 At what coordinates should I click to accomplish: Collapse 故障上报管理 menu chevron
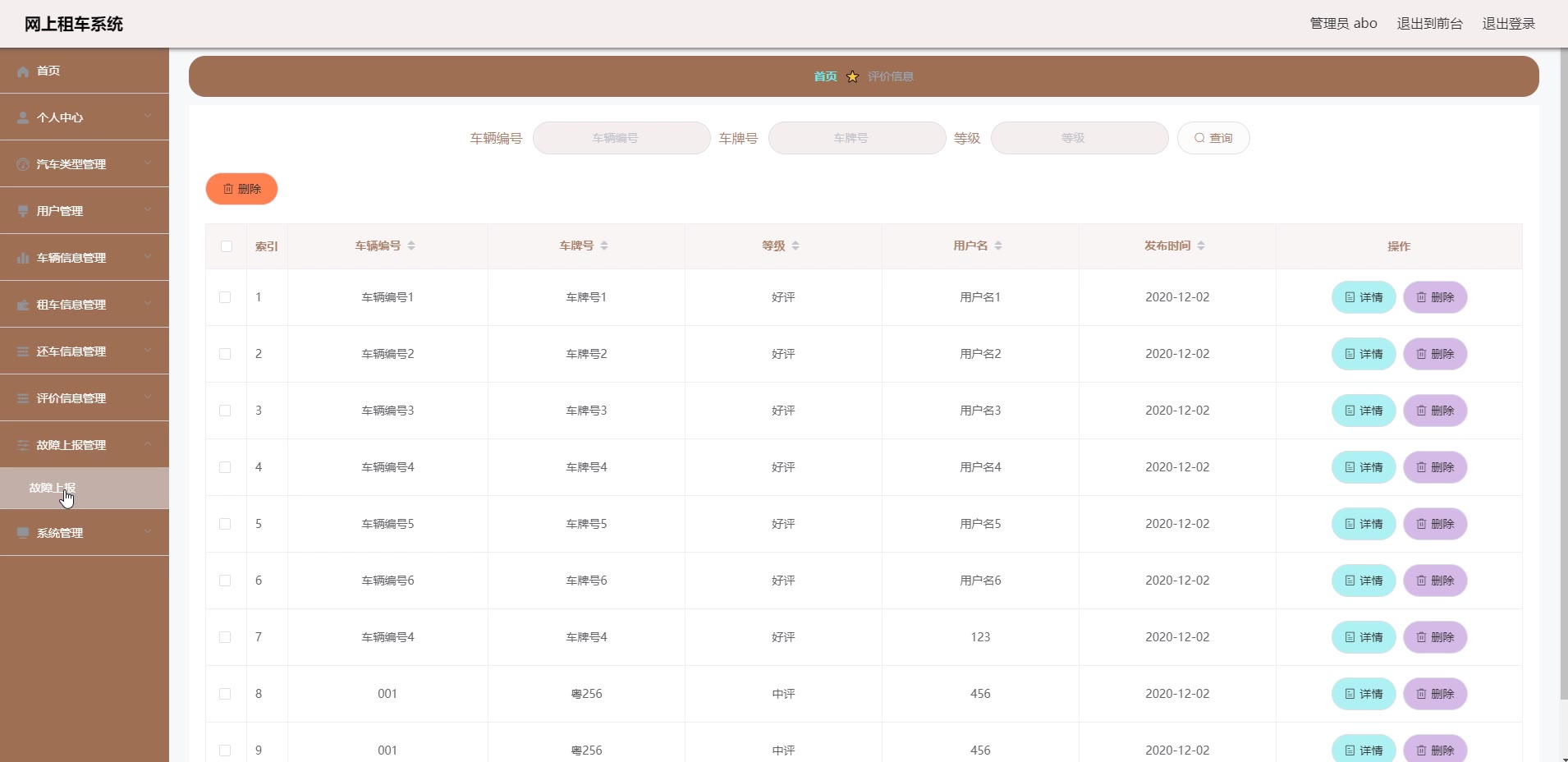148,444
